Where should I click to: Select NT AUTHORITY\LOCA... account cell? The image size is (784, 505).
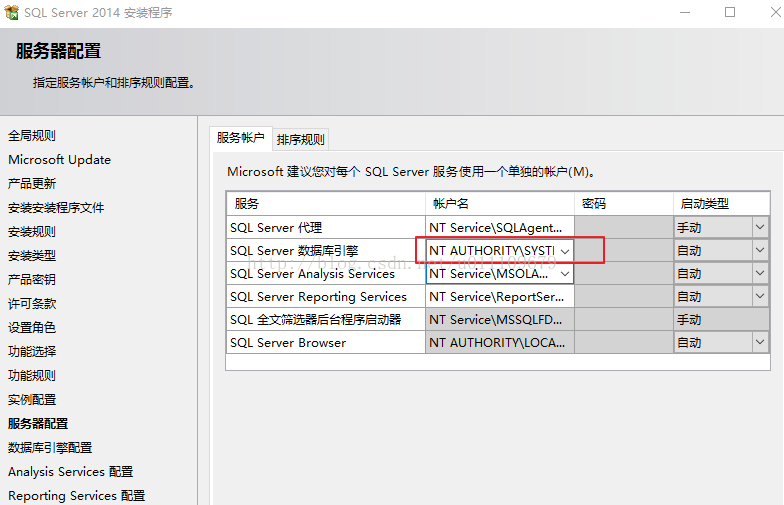500,342
